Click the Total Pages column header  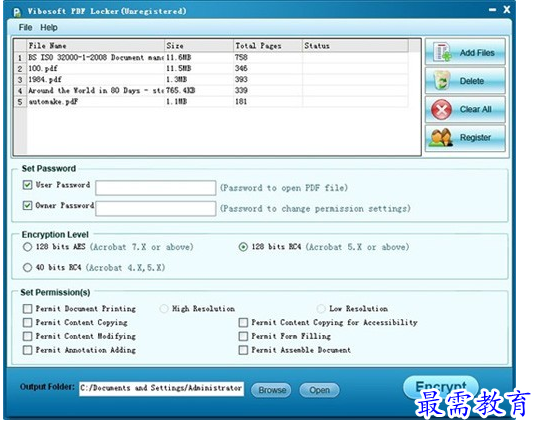click(x=268, y=46)
